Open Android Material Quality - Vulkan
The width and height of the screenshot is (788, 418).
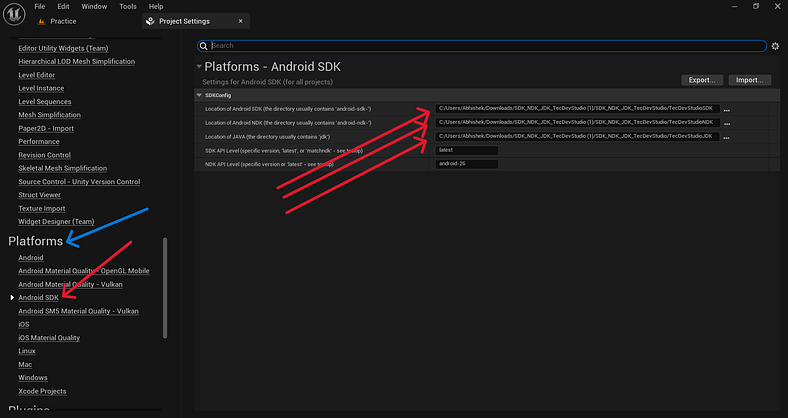pos(70,284)
